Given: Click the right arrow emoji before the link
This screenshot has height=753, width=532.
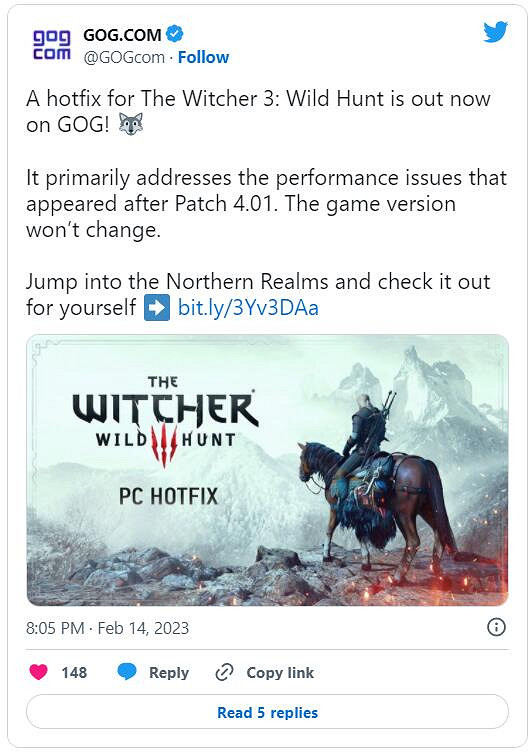Looking at the screenshot, I should pos(157,307).
